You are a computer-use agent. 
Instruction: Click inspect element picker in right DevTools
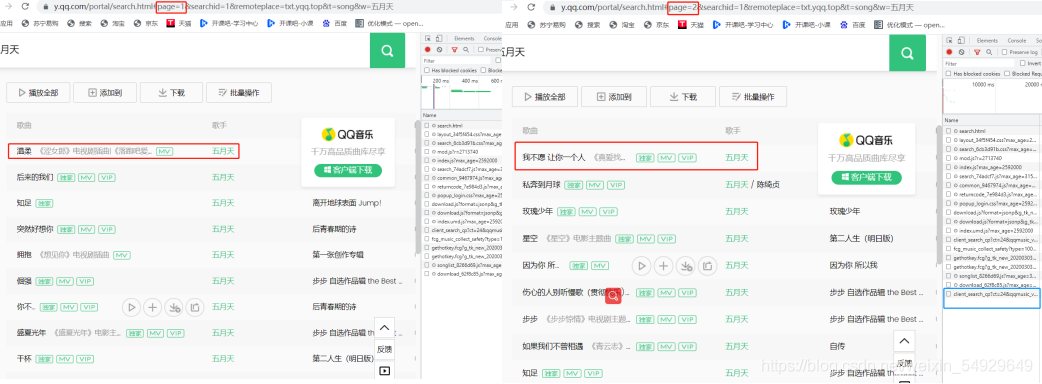click(x=950, y=41)
